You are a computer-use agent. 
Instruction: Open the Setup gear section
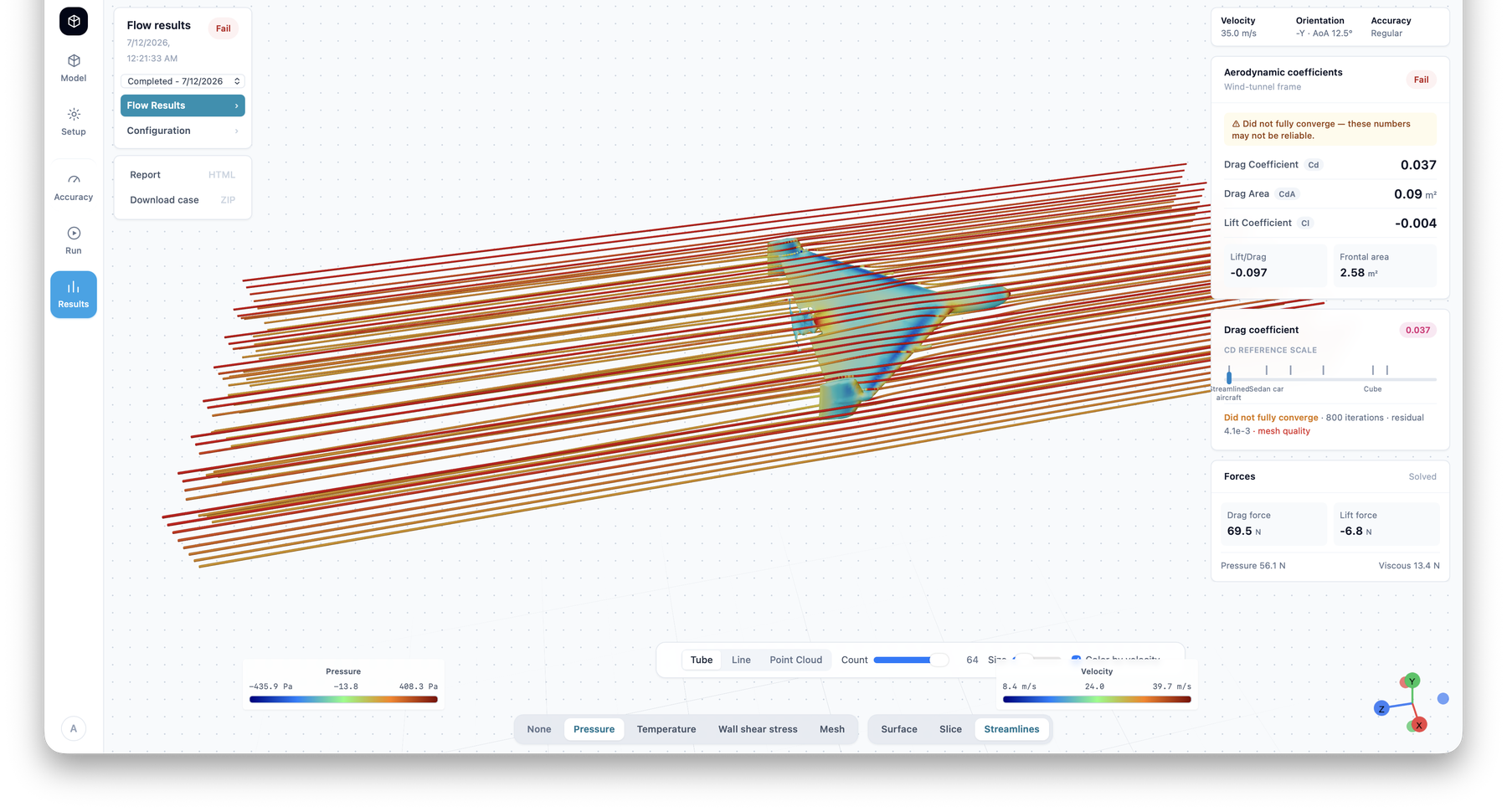[74, 121]
